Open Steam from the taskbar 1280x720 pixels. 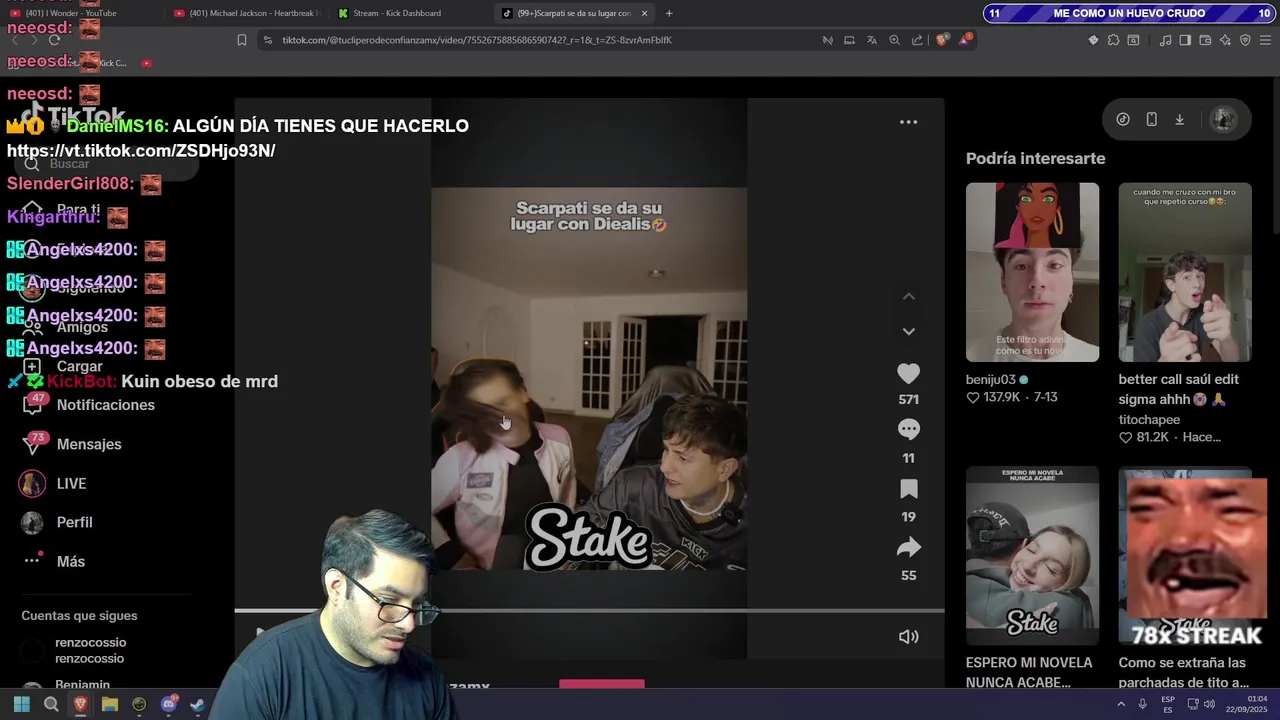[x=198, y=705]
